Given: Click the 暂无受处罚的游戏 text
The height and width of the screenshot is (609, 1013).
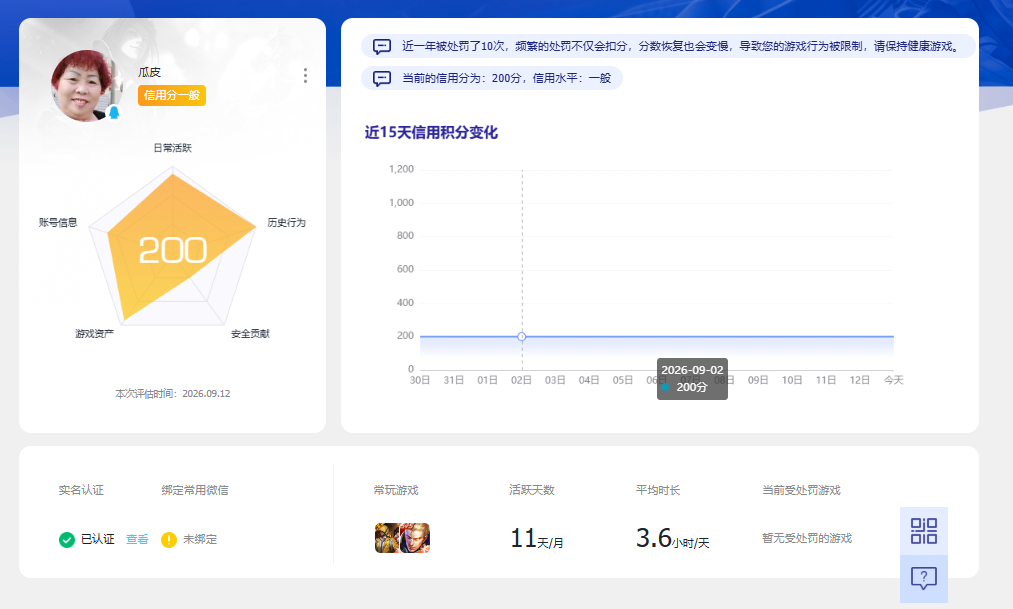Looking at the screenshot, I should (807, 538).
